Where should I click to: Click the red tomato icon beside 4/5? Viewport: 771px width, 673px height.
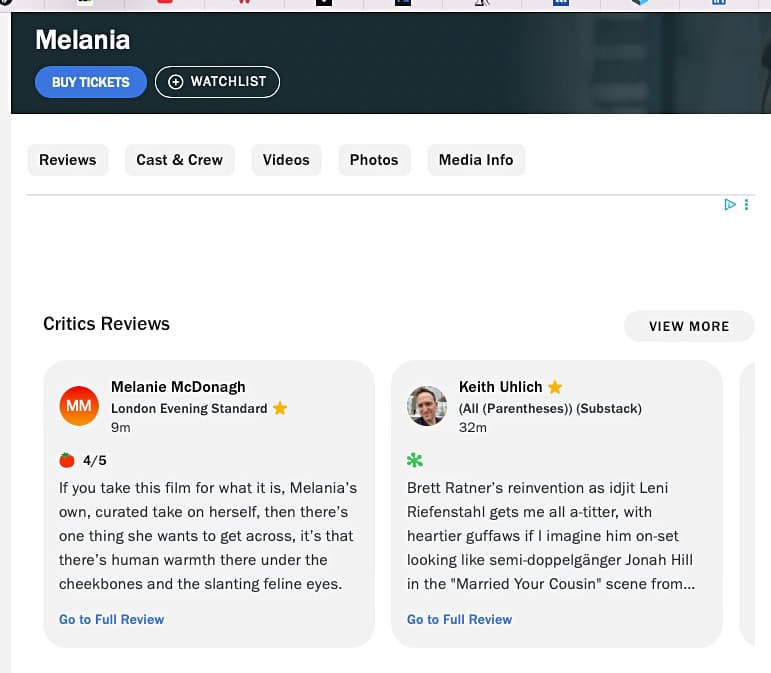(67, 460)
